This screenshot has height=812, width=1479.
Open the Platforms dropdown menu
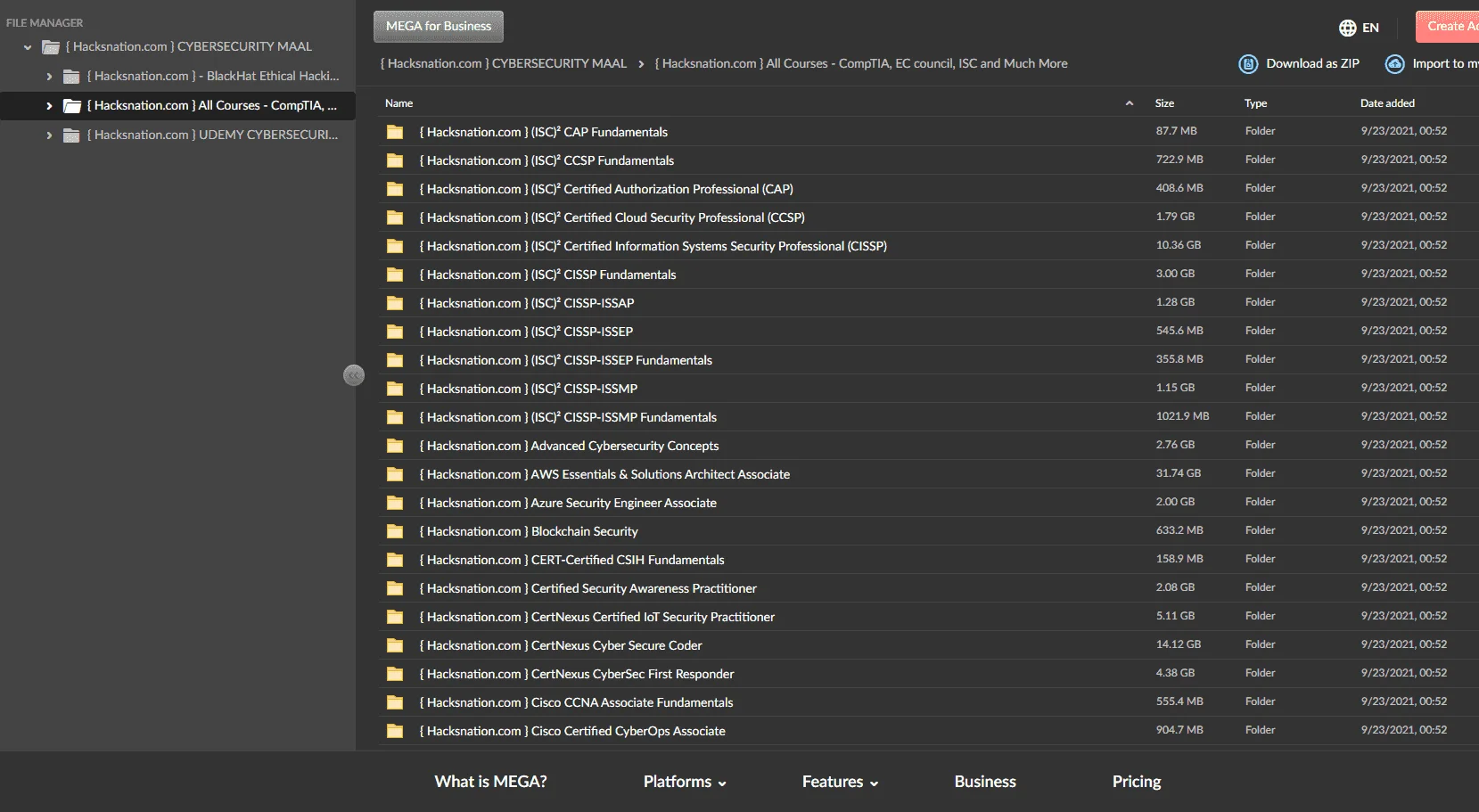point(685,782)
